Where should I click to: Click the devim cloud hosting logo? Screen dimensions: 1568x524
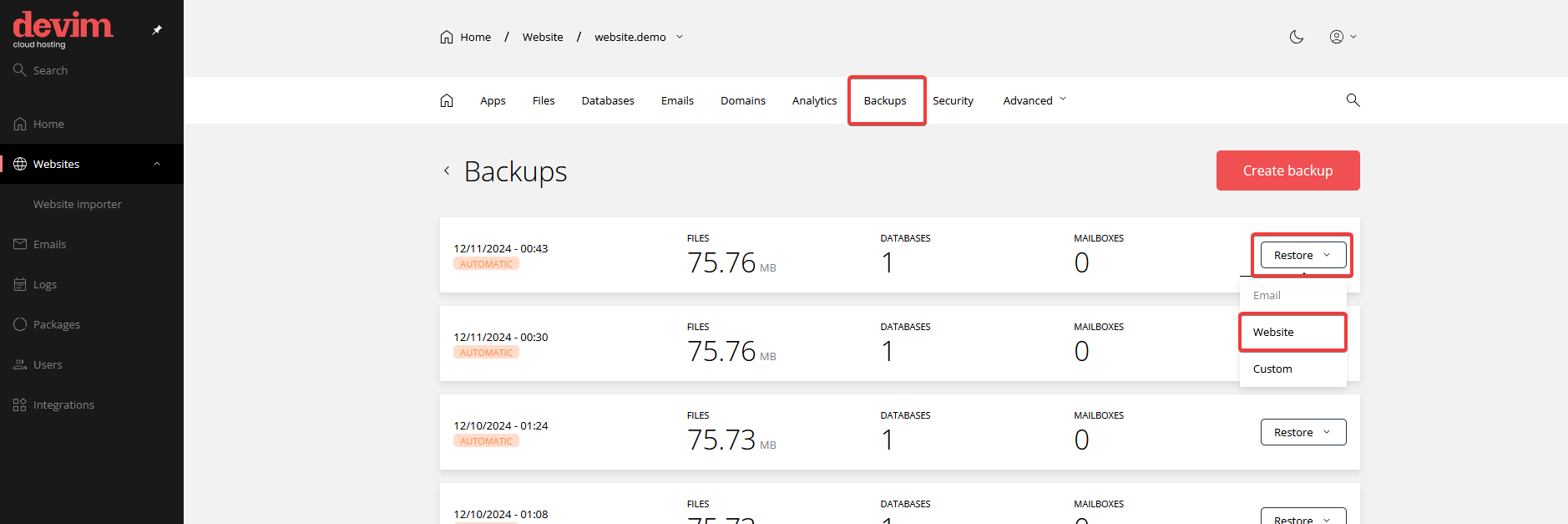[63, 29]
